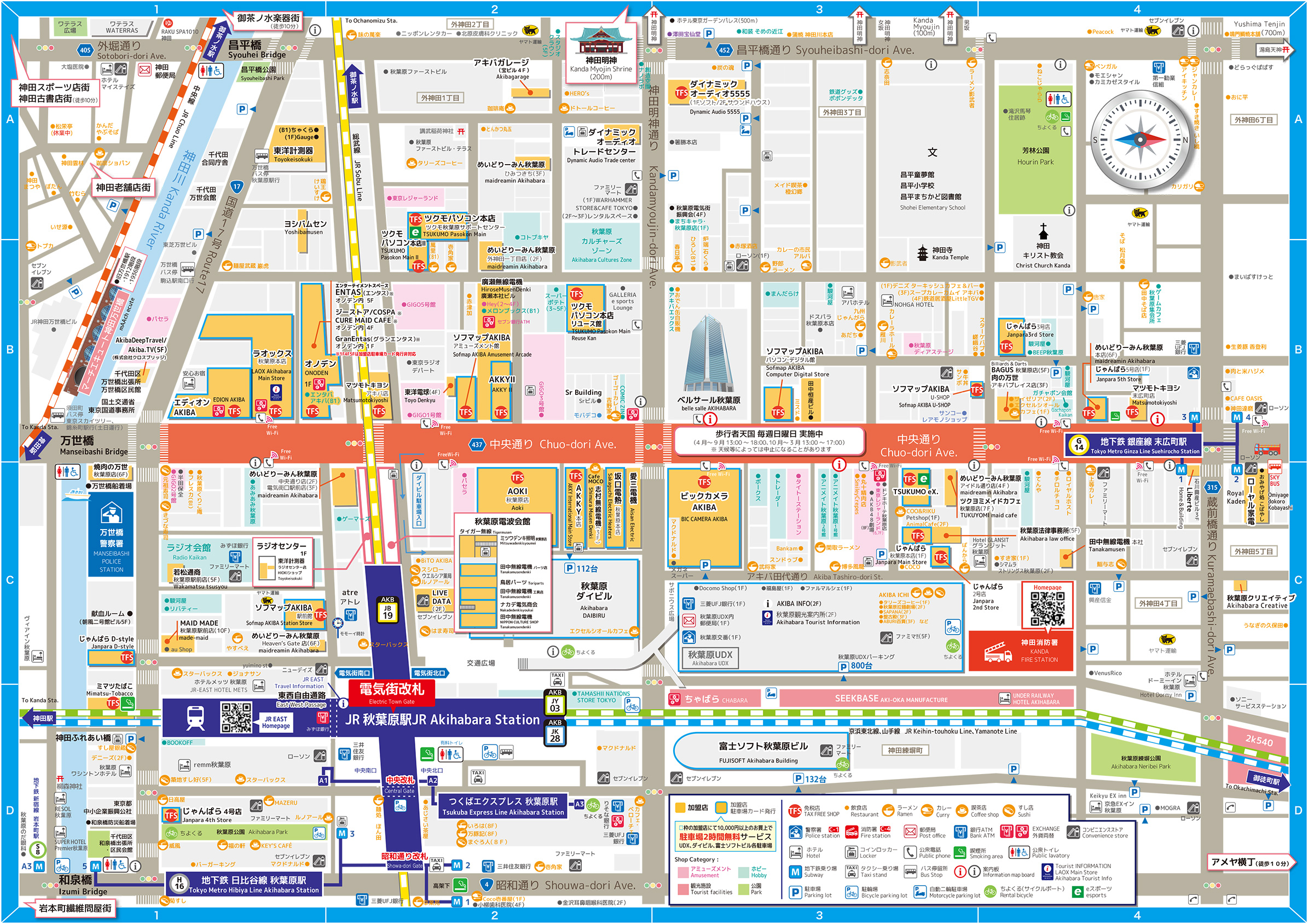Click the H 16 Hibiya Line badge
Screen dimensions: 1308x924
tap(180, 884)
